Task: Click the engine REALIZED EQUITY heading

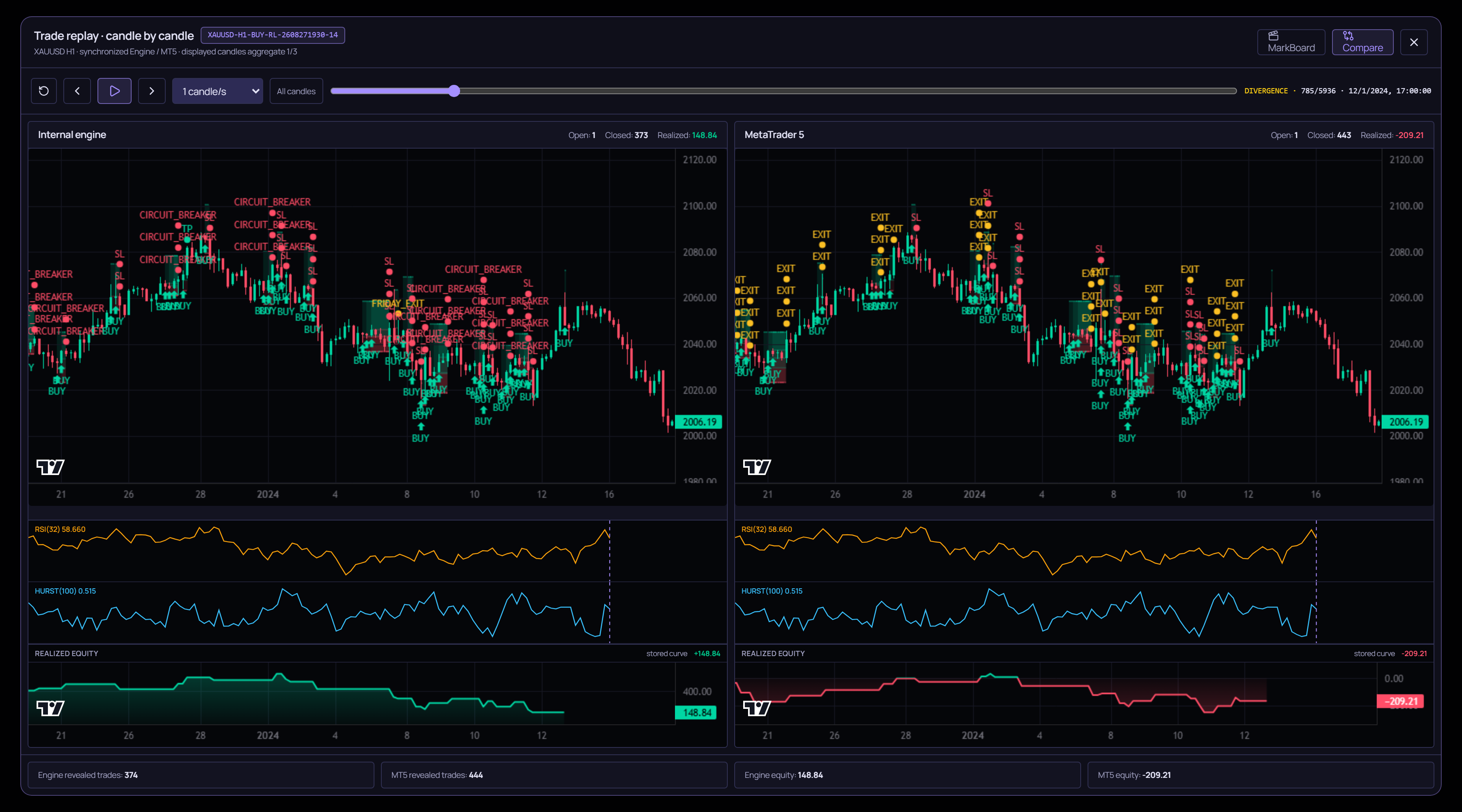Action: [x=67, y=654]
